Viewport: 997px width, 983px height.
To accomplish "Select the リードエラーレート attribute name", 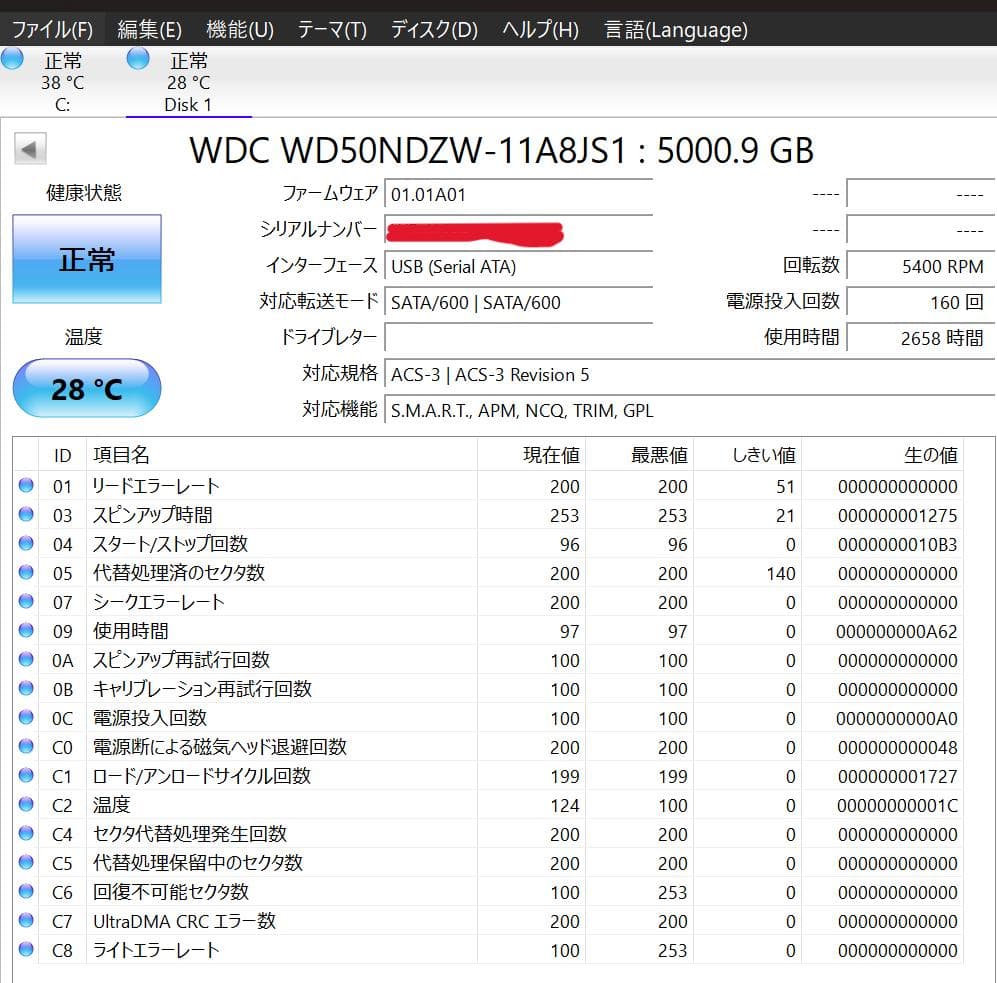I will (156, 486).
